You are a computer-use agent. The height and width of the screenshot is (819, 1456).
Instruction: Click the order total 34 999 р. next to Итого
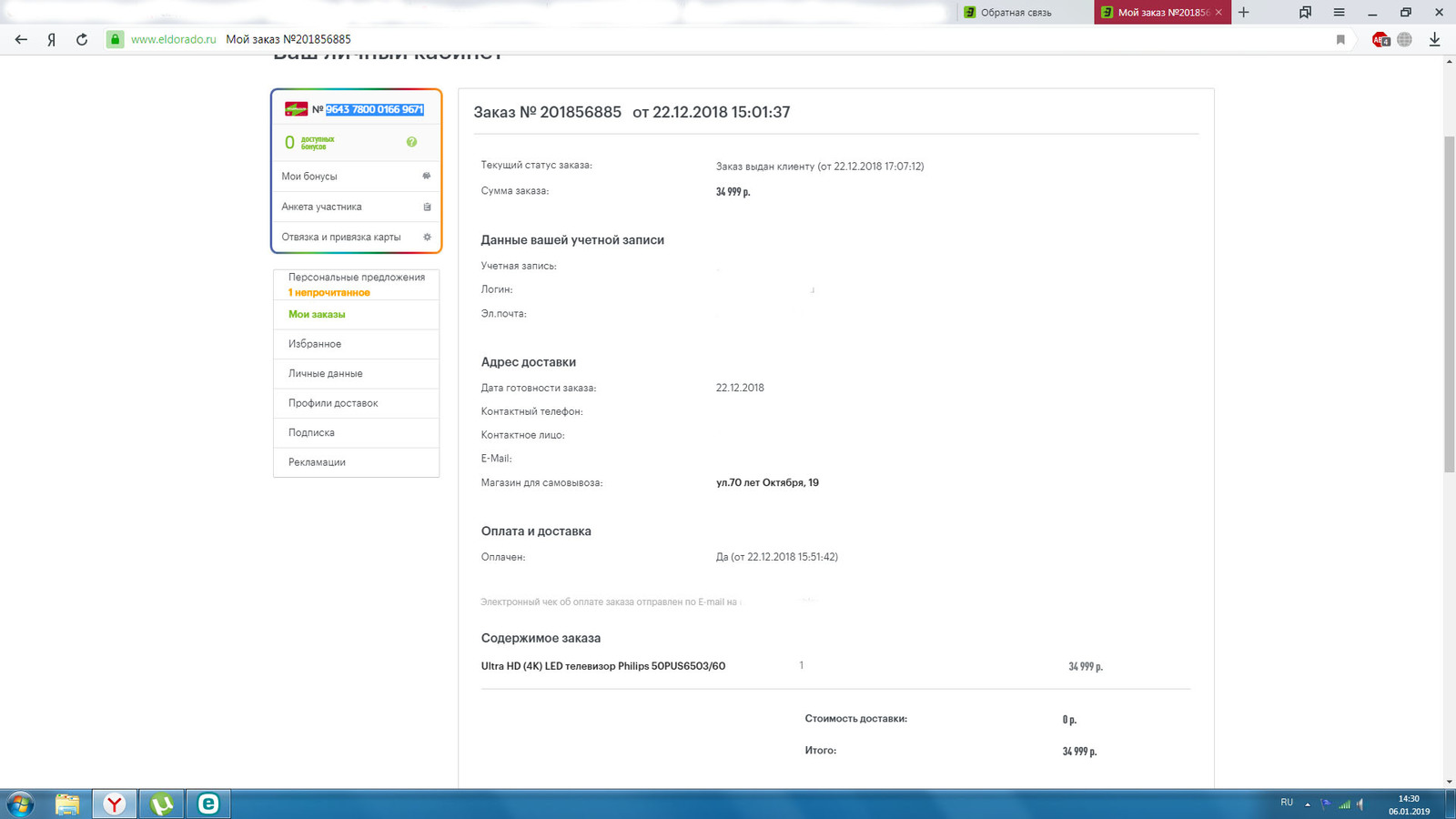coord(1079,752)
